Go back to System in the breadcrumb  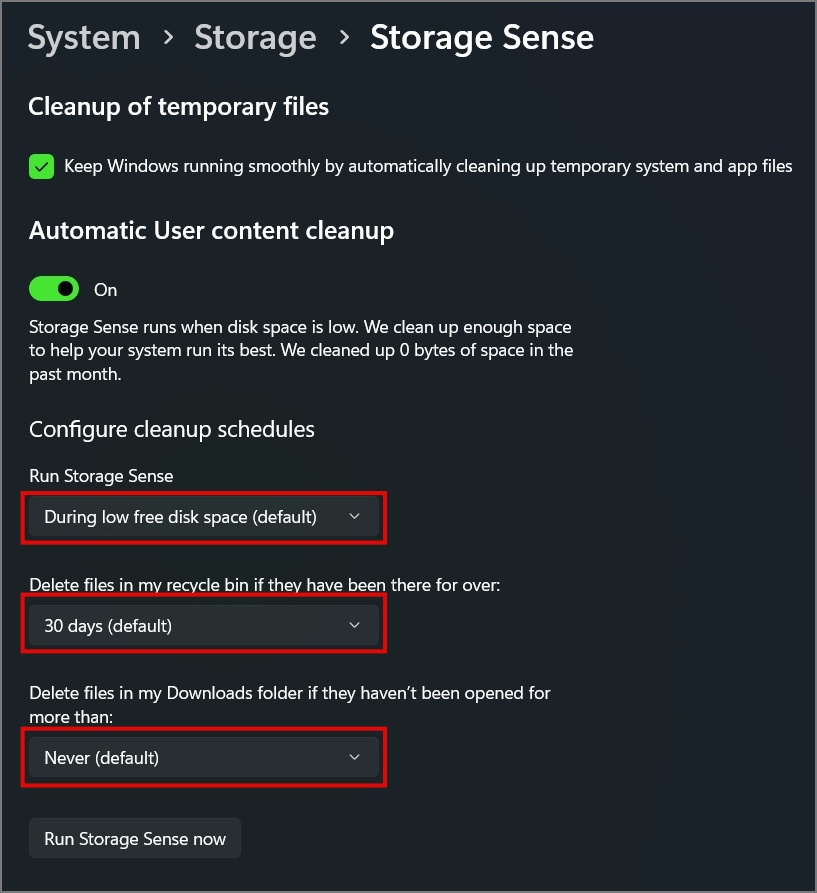82,38
